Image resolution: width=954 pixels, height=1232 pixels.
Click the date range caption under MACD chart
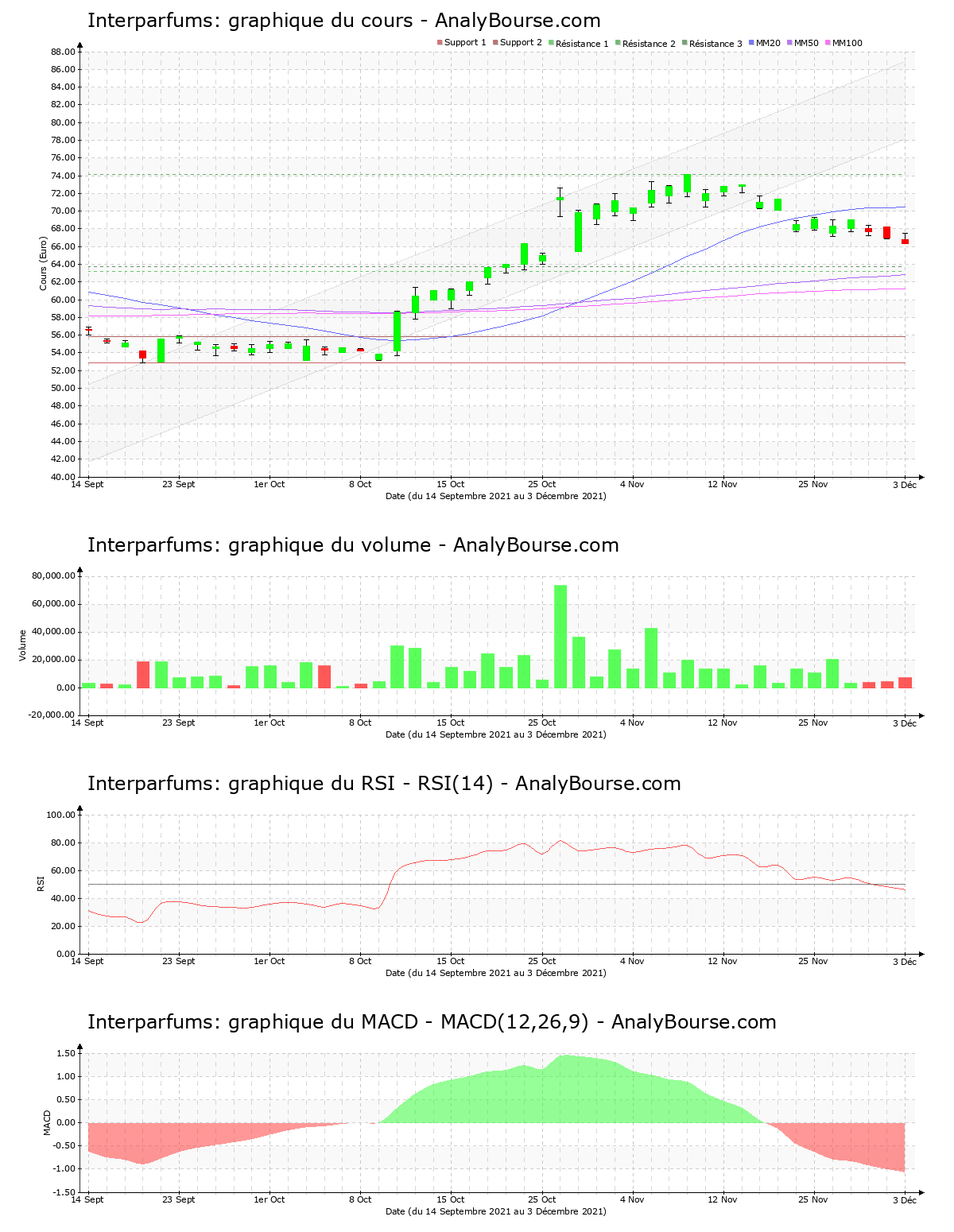496,1211
